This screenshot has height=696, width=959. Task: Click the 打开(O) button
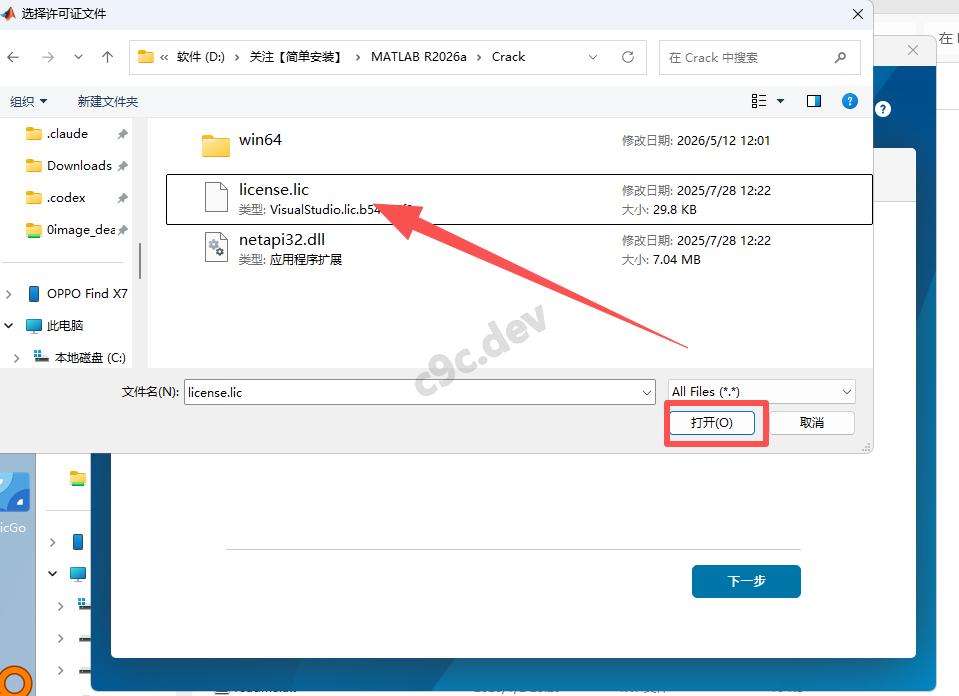(712, 423)
